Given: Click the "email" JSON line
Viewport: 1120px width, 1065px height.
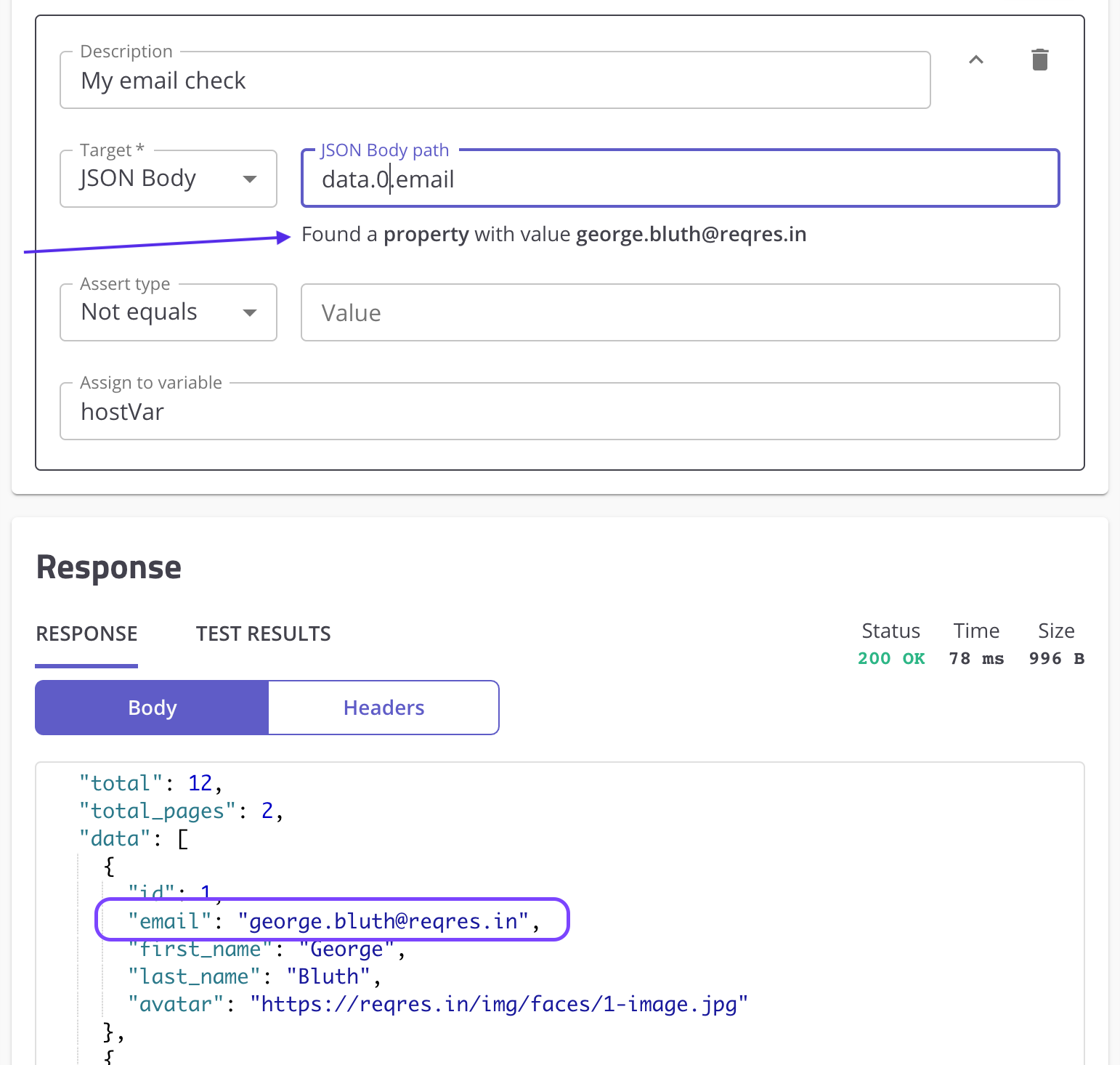Looking at the screenshot, I should point(333,921).
